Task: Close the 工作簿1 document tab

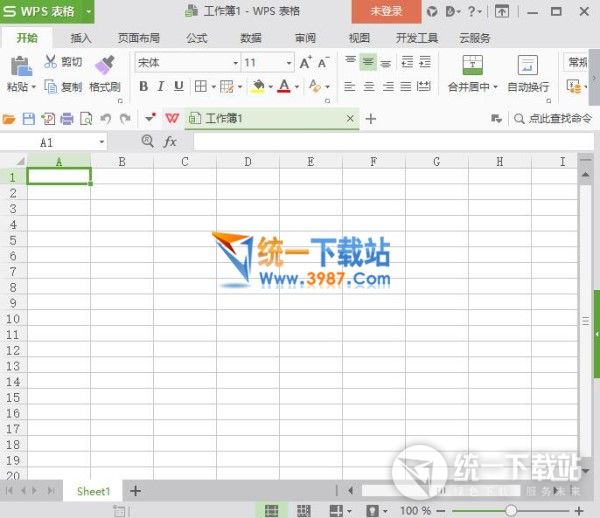Action: coord(350,119)
